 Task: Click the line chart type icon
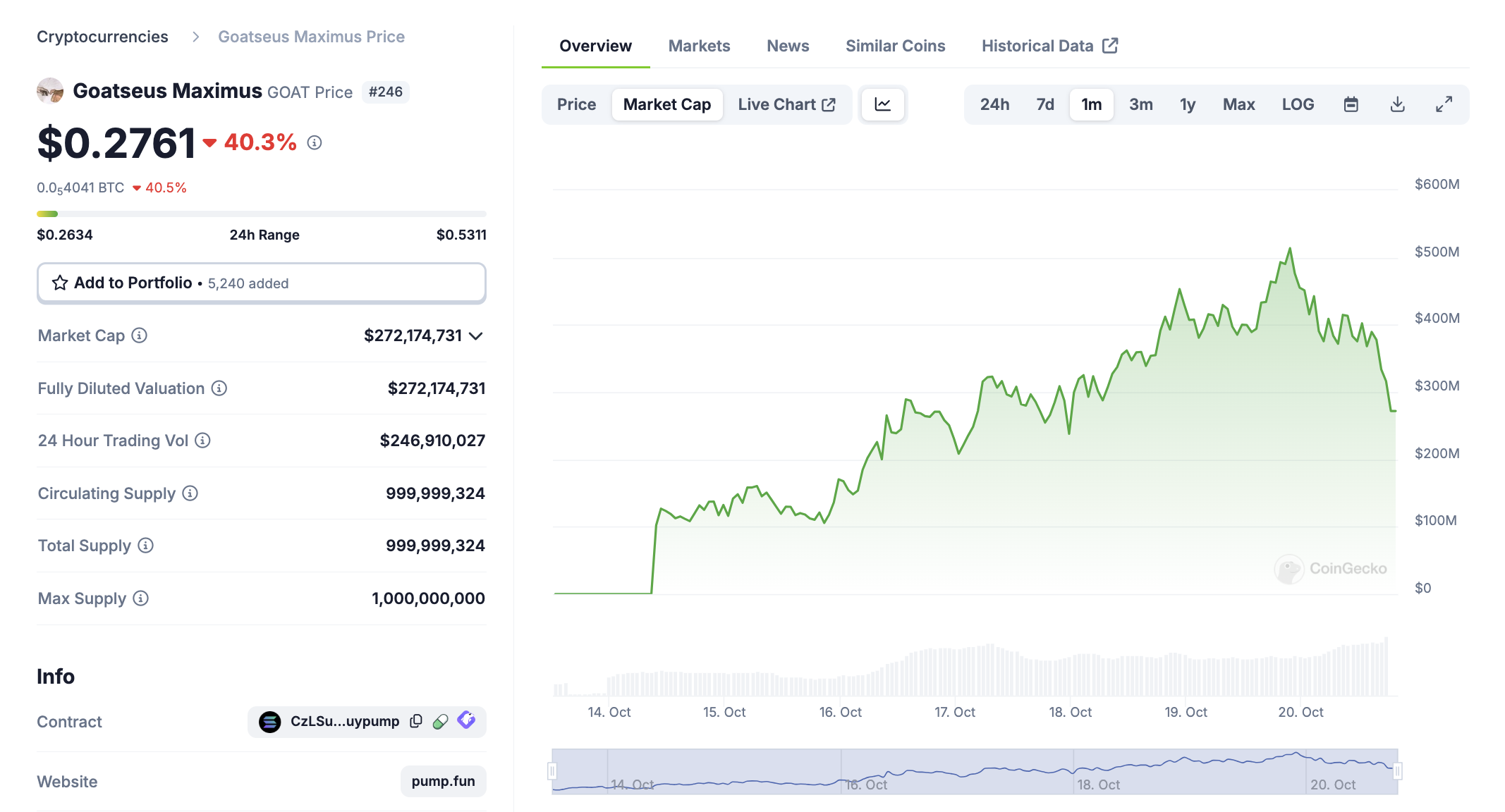[x=882, y=104]
